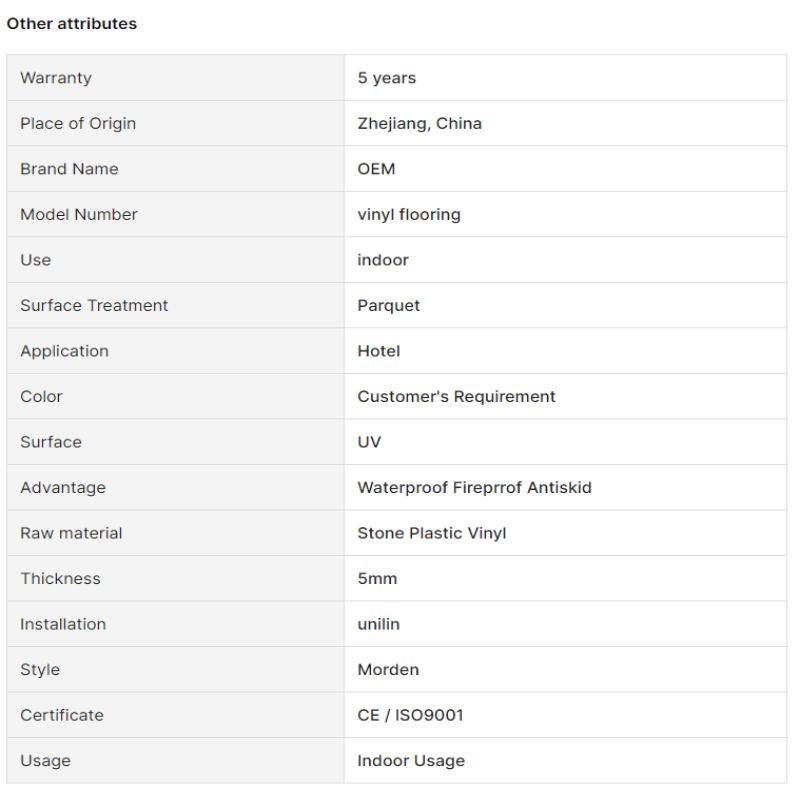
Task: Click the Morden style value
Action: click(388, 669)
